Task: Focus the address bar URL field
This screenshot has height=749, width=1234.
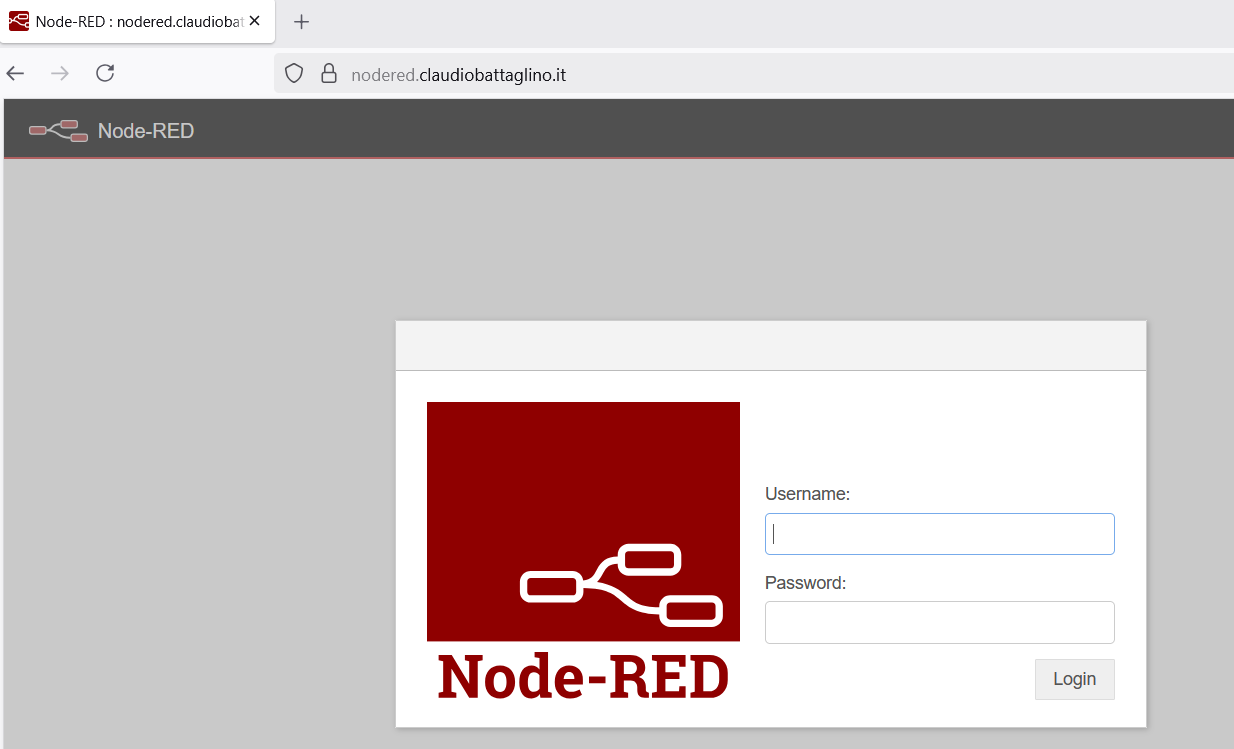Action: tap(753, 73)
